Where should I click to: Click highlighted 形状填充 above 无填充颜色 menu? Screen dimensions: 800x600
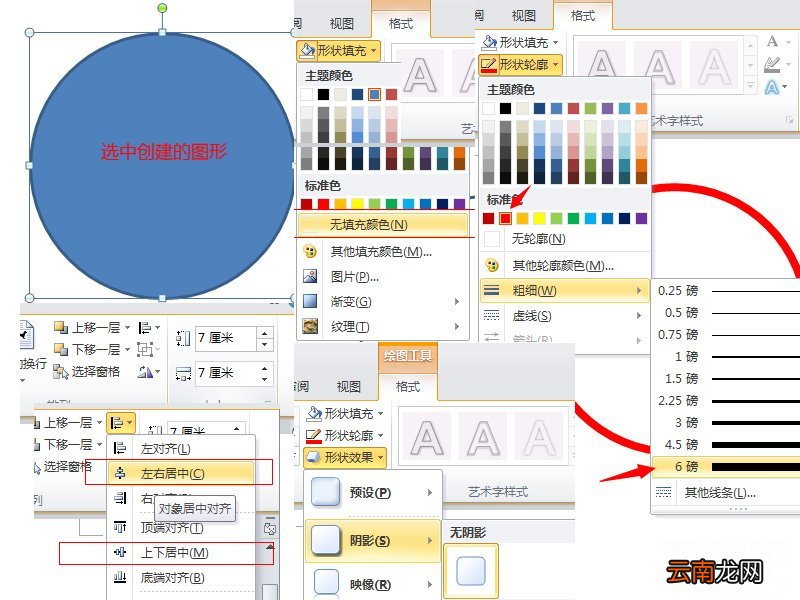point(338,51)
